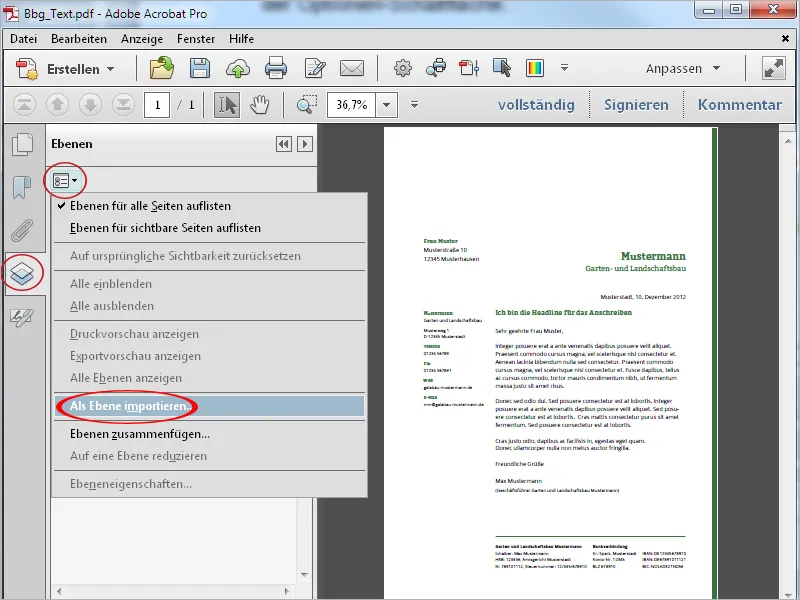This screenshot has width=800, height=600.
Task: Open the Signieren pane
Action: 636,105
